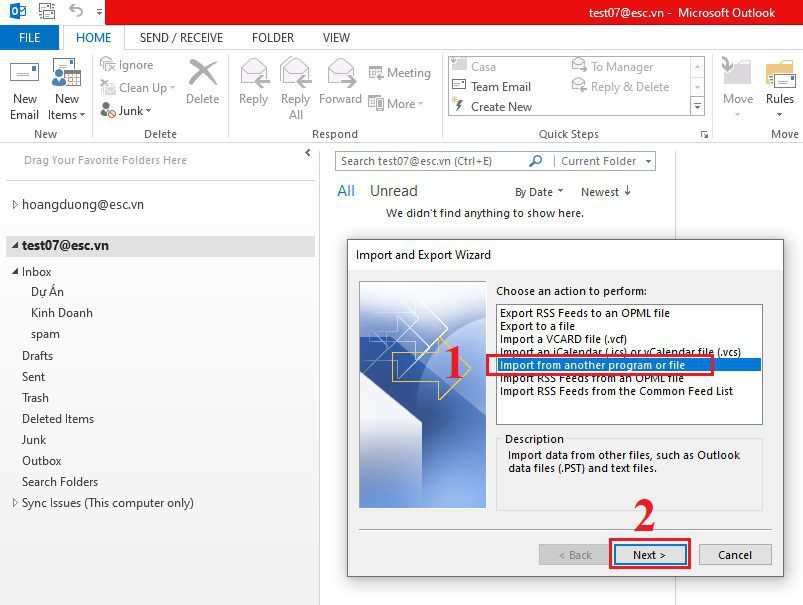
Task: Click the Forward icon
Action: point(340,81)
